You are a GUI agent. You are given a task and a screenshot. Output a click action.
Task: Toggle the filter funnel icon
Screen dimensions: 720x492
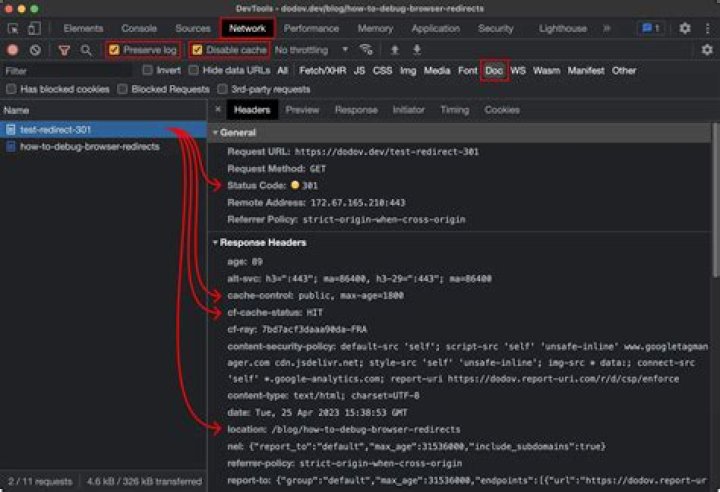[64, 50]
